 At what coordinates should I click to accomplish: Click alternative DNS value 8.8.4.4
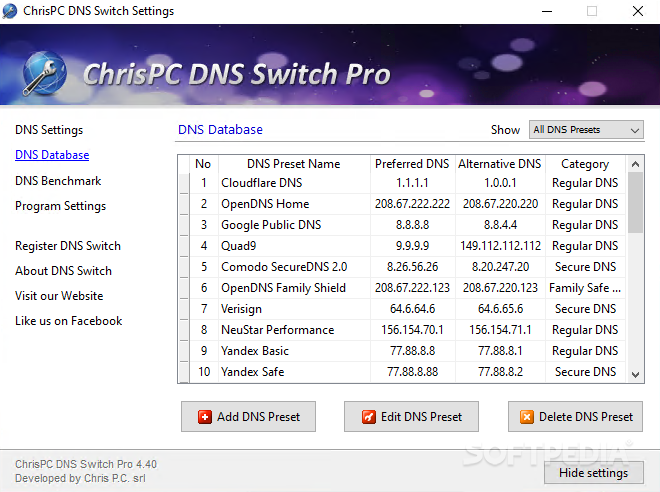500,225
